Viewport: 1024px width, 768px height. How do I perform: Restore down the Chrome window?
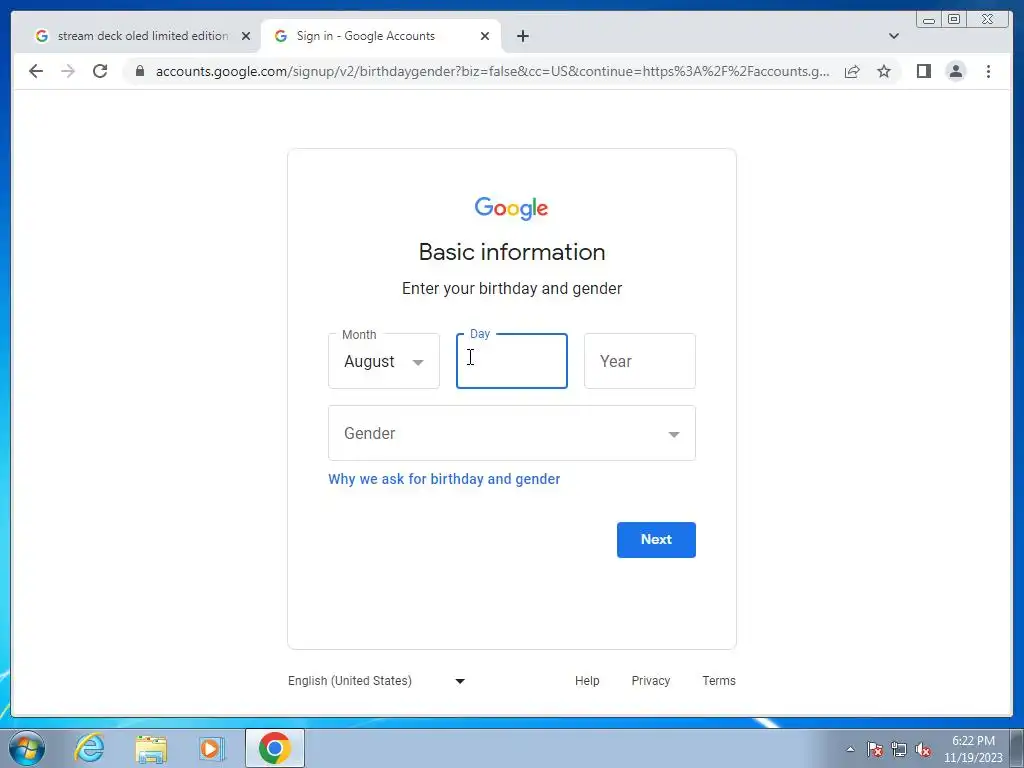point(953,20)
